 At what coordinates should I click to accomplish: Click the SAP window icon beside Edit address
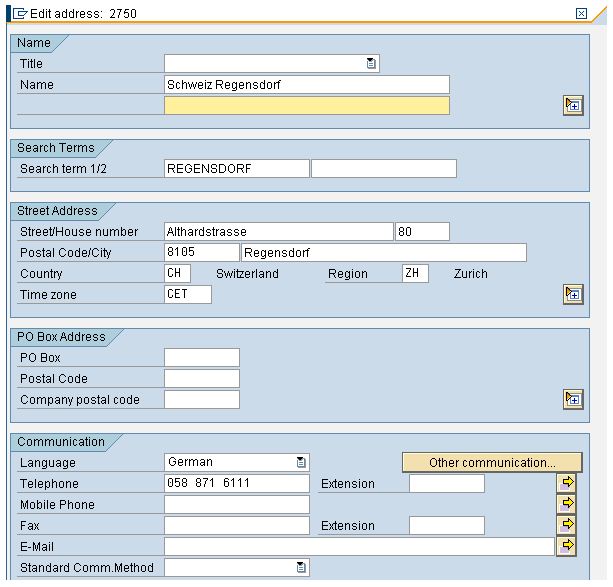pyautogui.click(x=10, y=13)
